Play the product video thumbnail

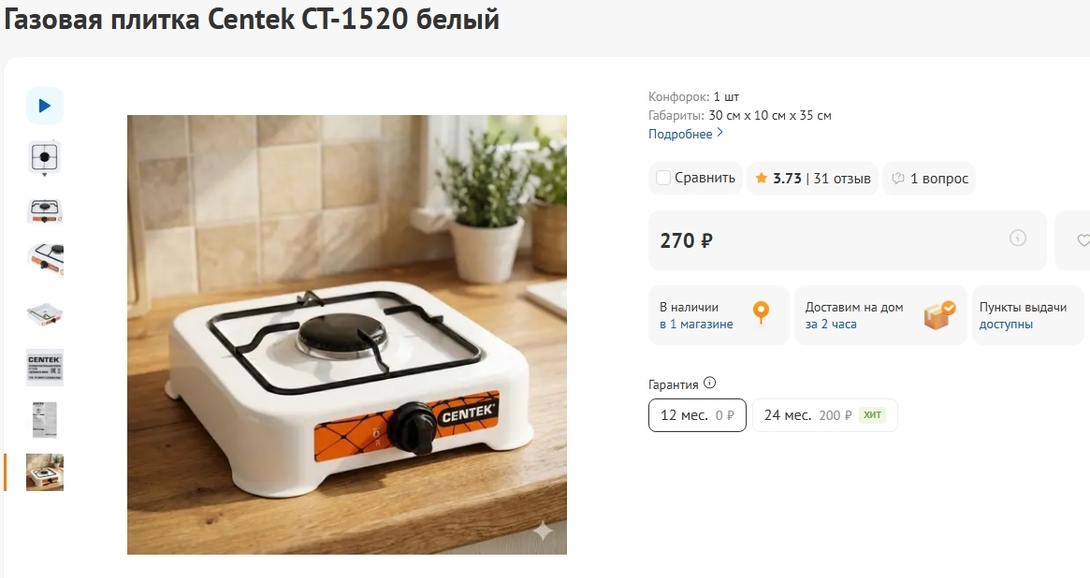(44, 106)
